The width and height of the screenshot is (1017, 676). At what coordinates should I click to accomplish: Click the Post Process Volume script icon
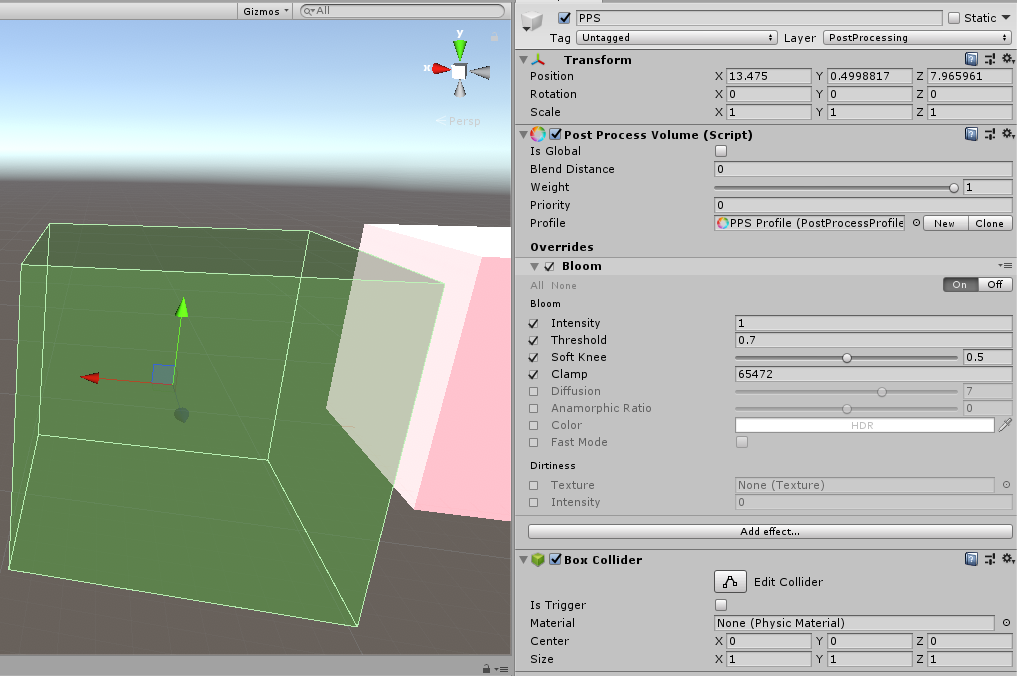click(536, 134)
